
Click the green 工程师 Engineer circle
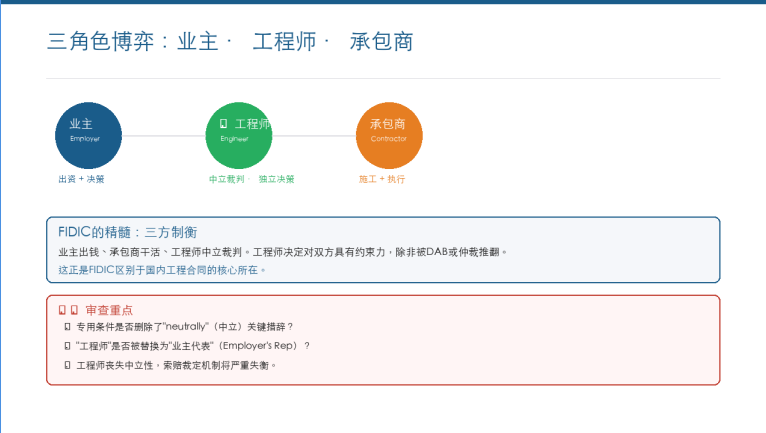(x=239, y=135)
